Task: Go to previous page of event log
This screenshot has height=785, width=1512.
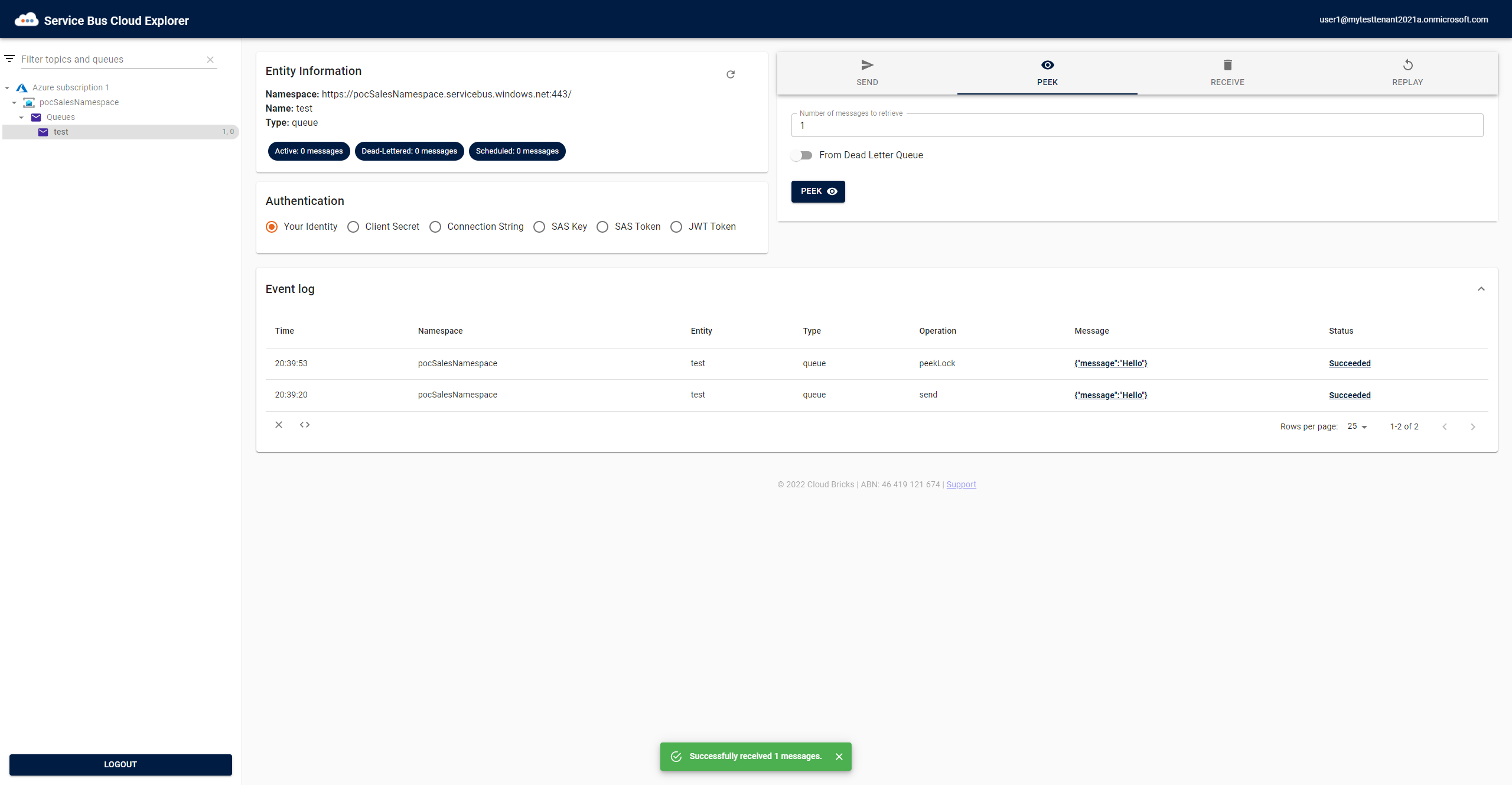Action: [1445, 426]
